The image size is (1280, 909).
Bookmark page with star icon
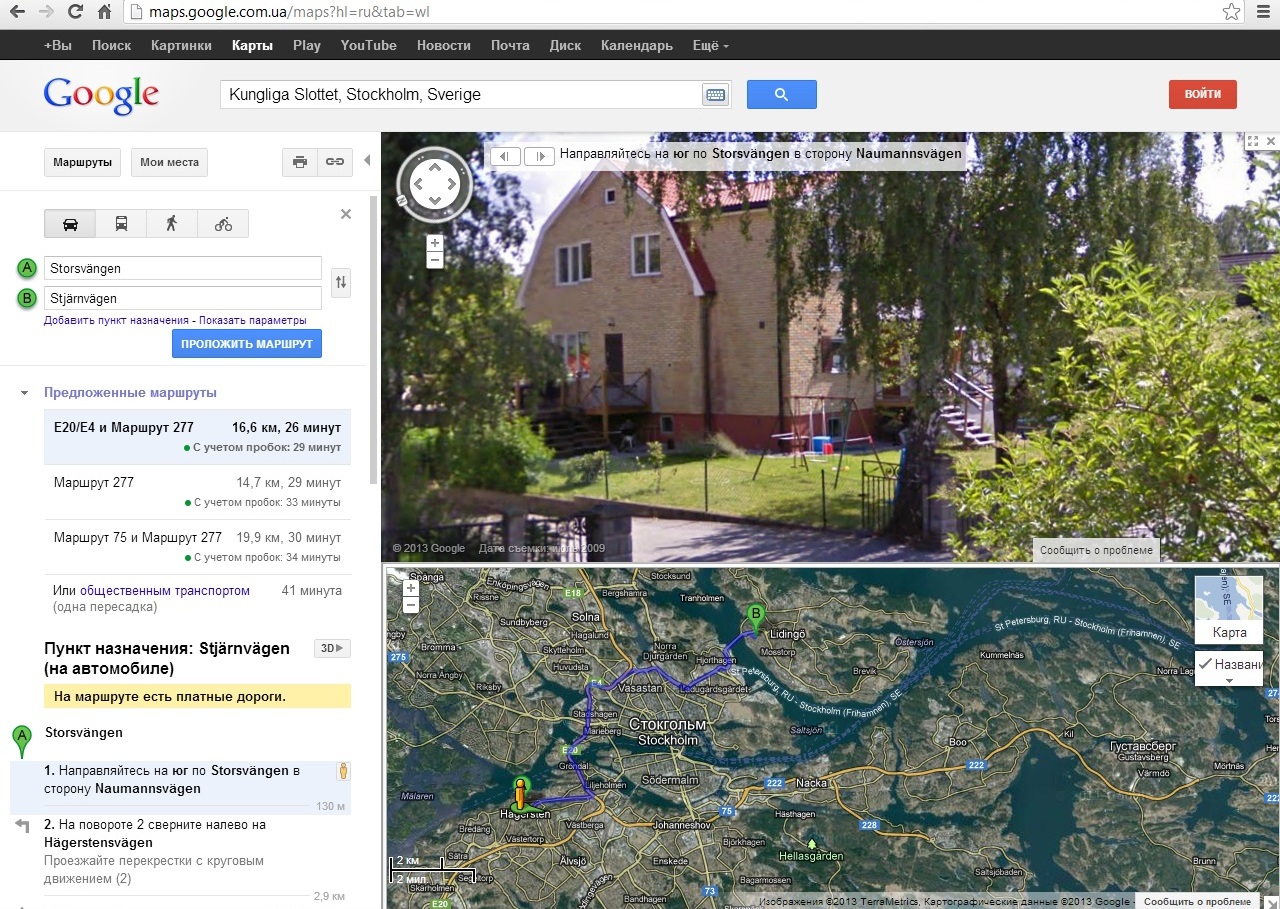point(1231,13)
